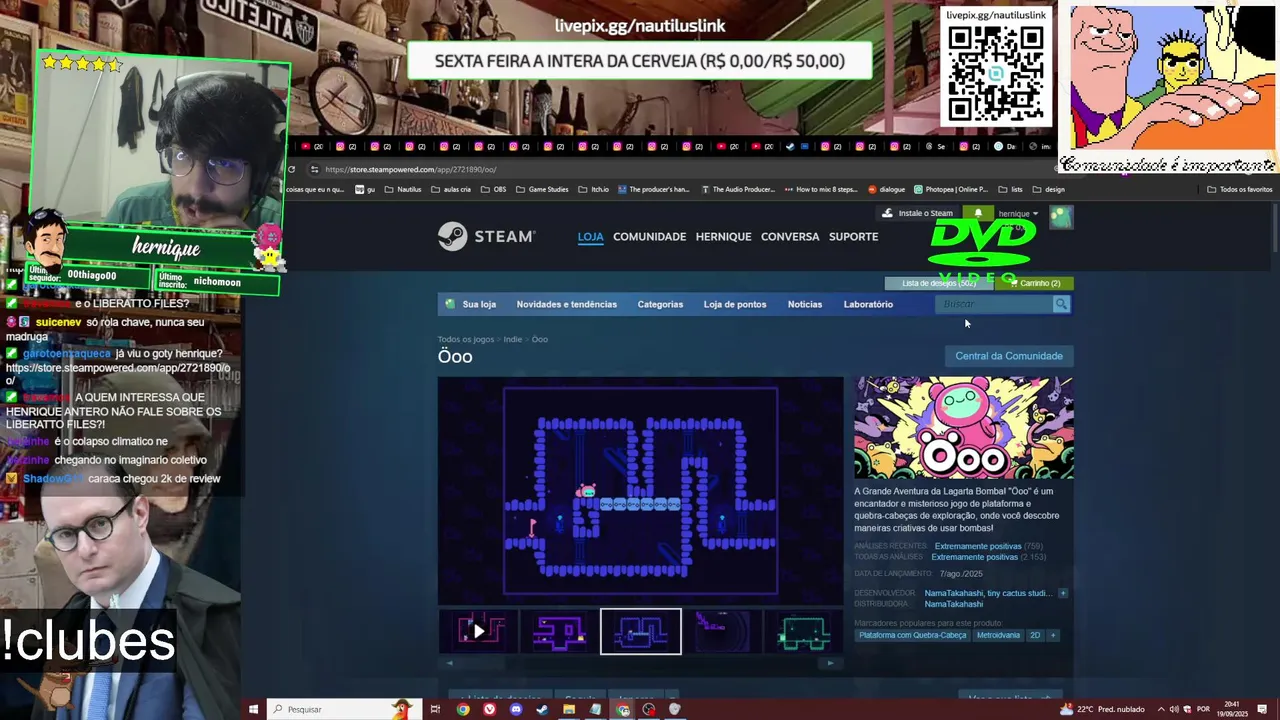Click Instale o Steam button

pos(917,213)
